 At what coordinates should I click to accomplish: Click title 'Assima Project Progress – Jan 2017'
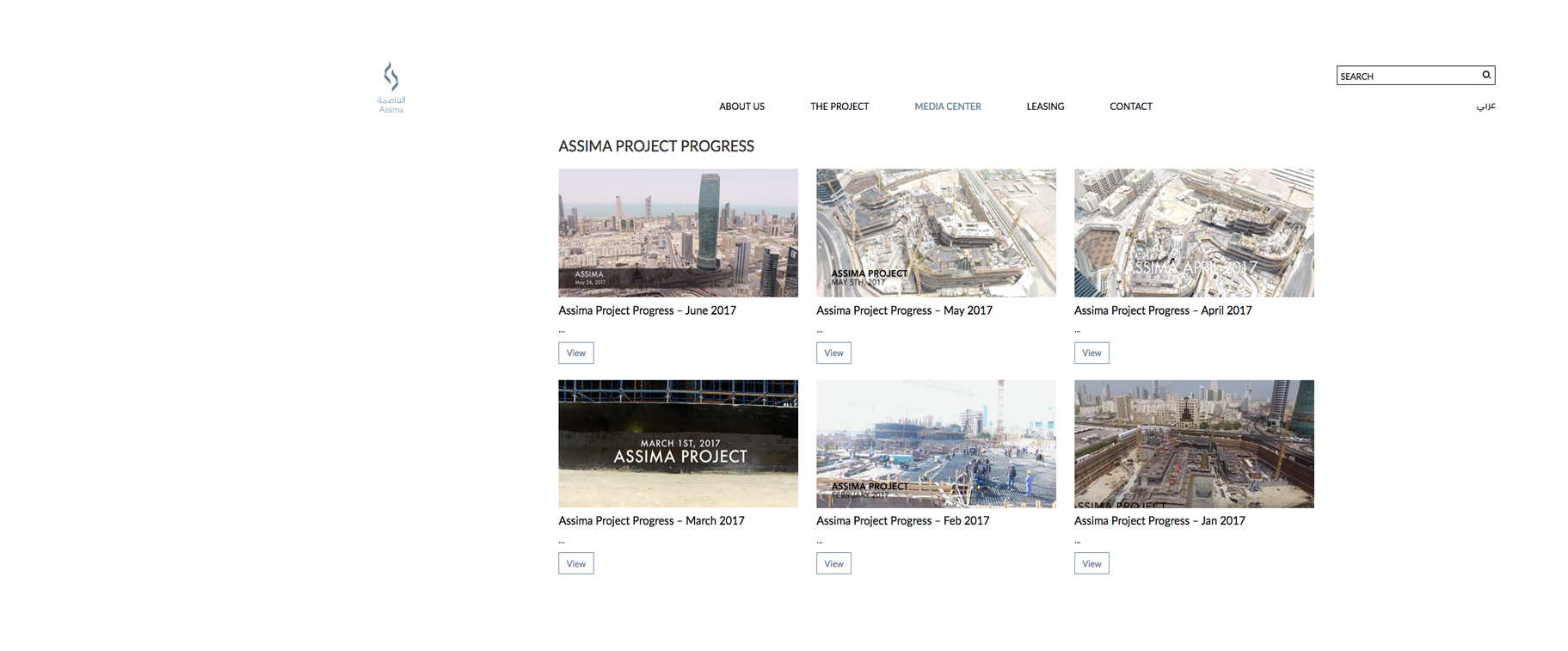point(1159,521)
